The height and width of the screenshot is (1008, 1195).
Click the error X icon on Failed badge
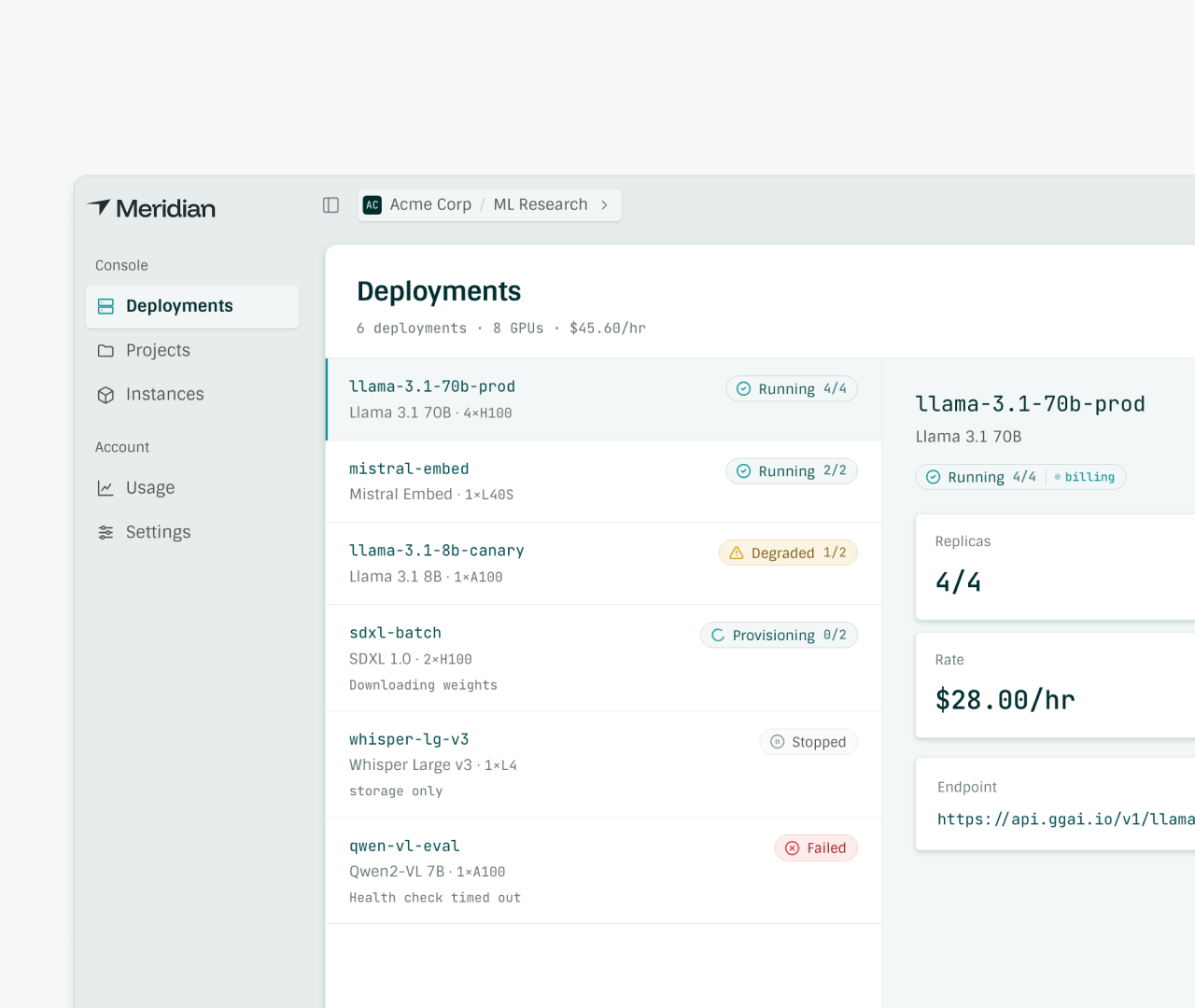pyautogui.click(x=793, y=848)
